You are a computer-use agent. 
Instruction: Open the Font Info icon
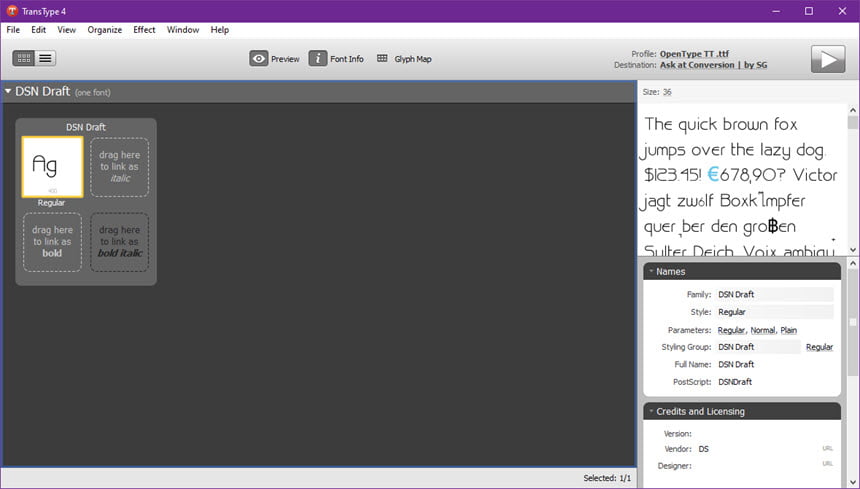(318, 59)
